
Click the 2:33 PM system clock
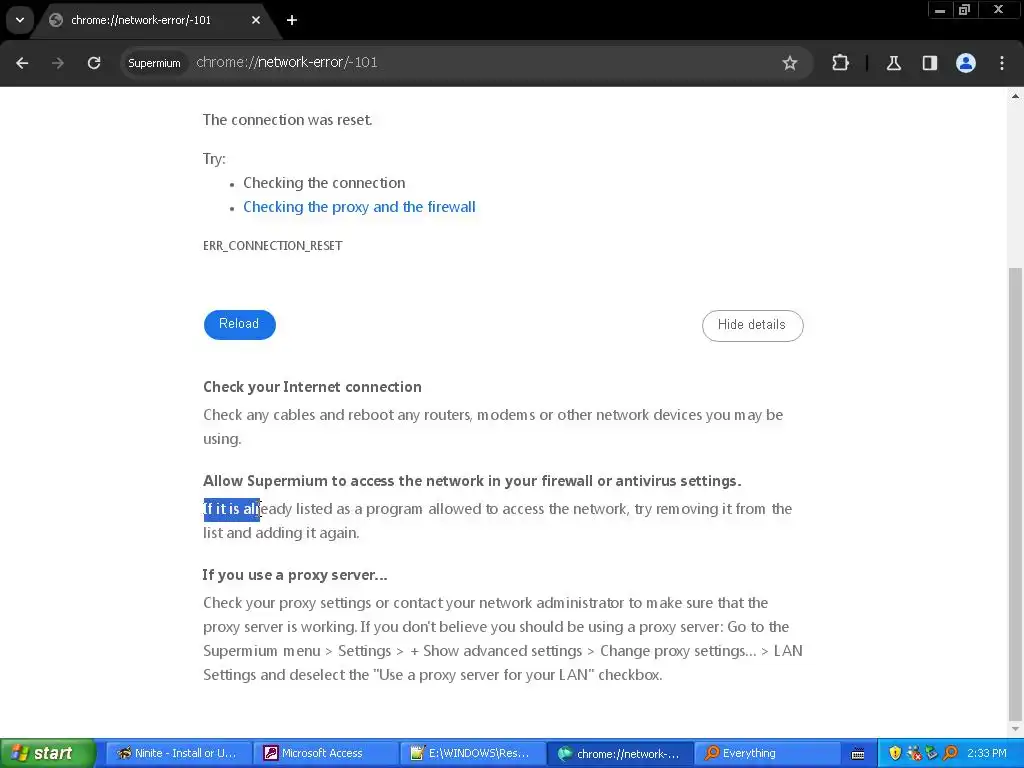coord(986,754)
